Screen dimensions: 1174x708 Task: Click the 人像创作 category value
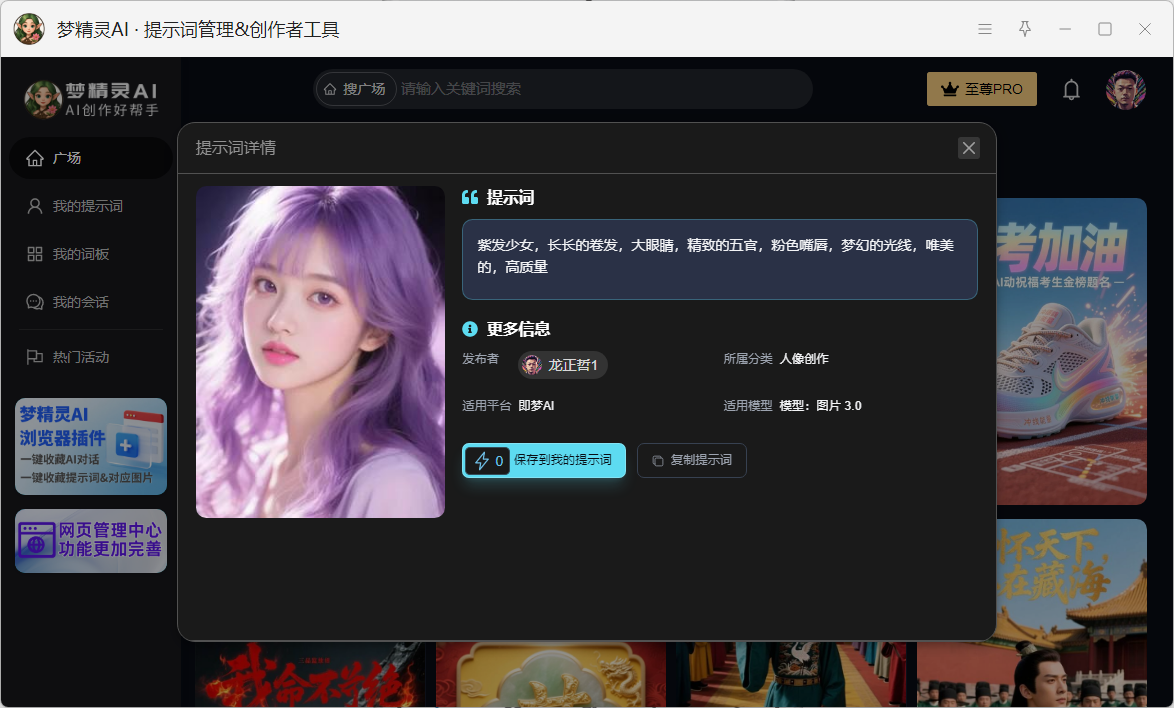pyautogui.click(x=804, y=358)
